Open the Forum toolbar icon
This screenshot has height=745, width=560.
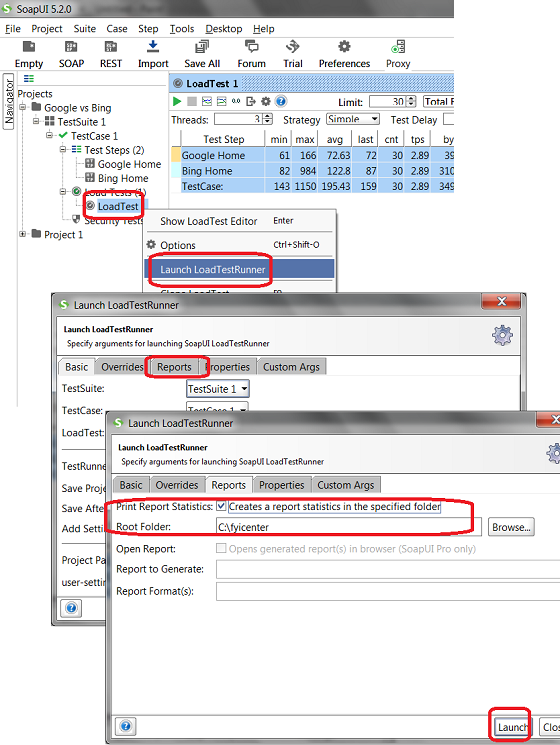pyautogui.click(x=251, y=47)
